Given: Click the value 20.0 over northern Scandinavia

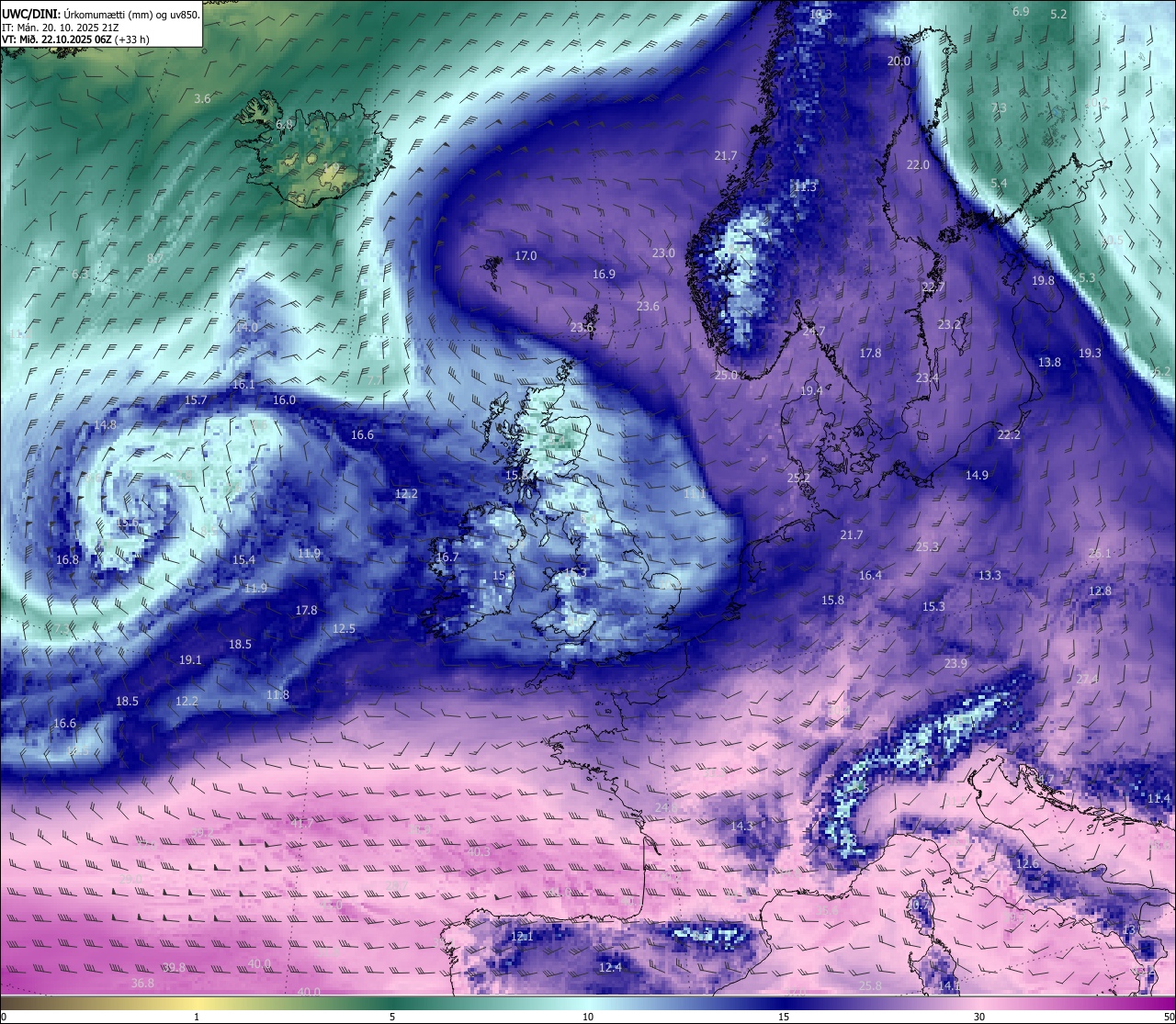Looking at the screenshot, I should pyautogui.click(x=899, y=61).
